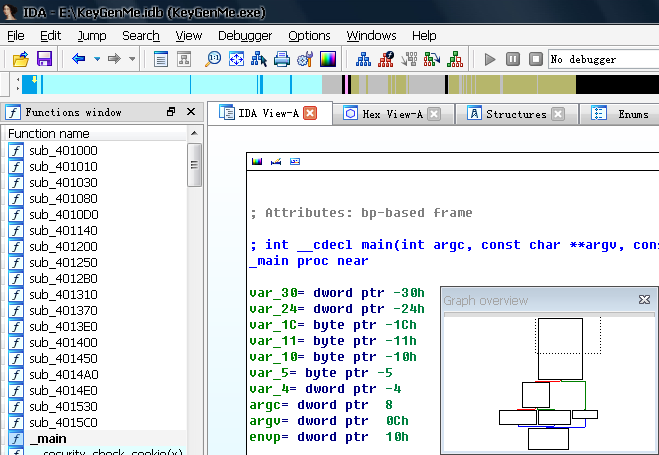Click the print graph printer icon
Image resolution: width=659 pixels, height=455 pixels.
click(x=282, y=59)
